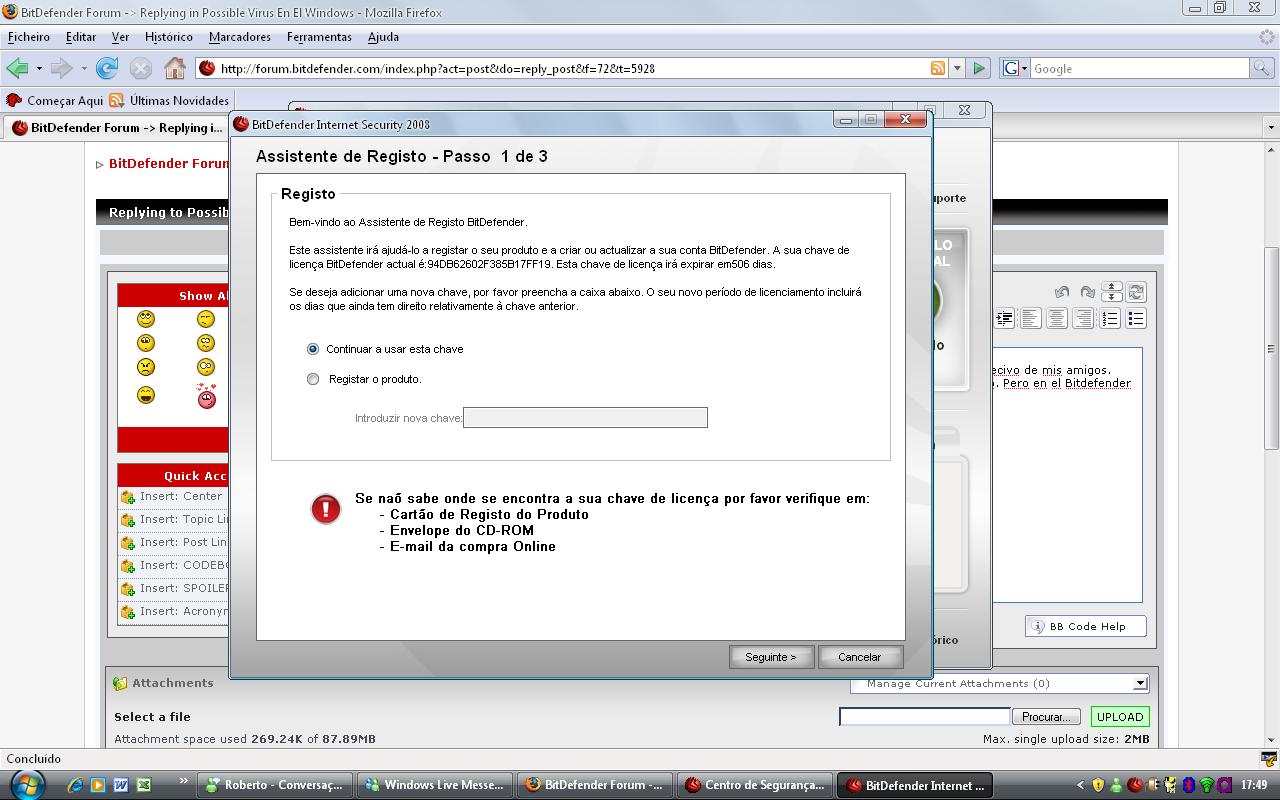Click the Stop loading icon
This screenshot has height=800, width=1280.
(x=141, y=68)
